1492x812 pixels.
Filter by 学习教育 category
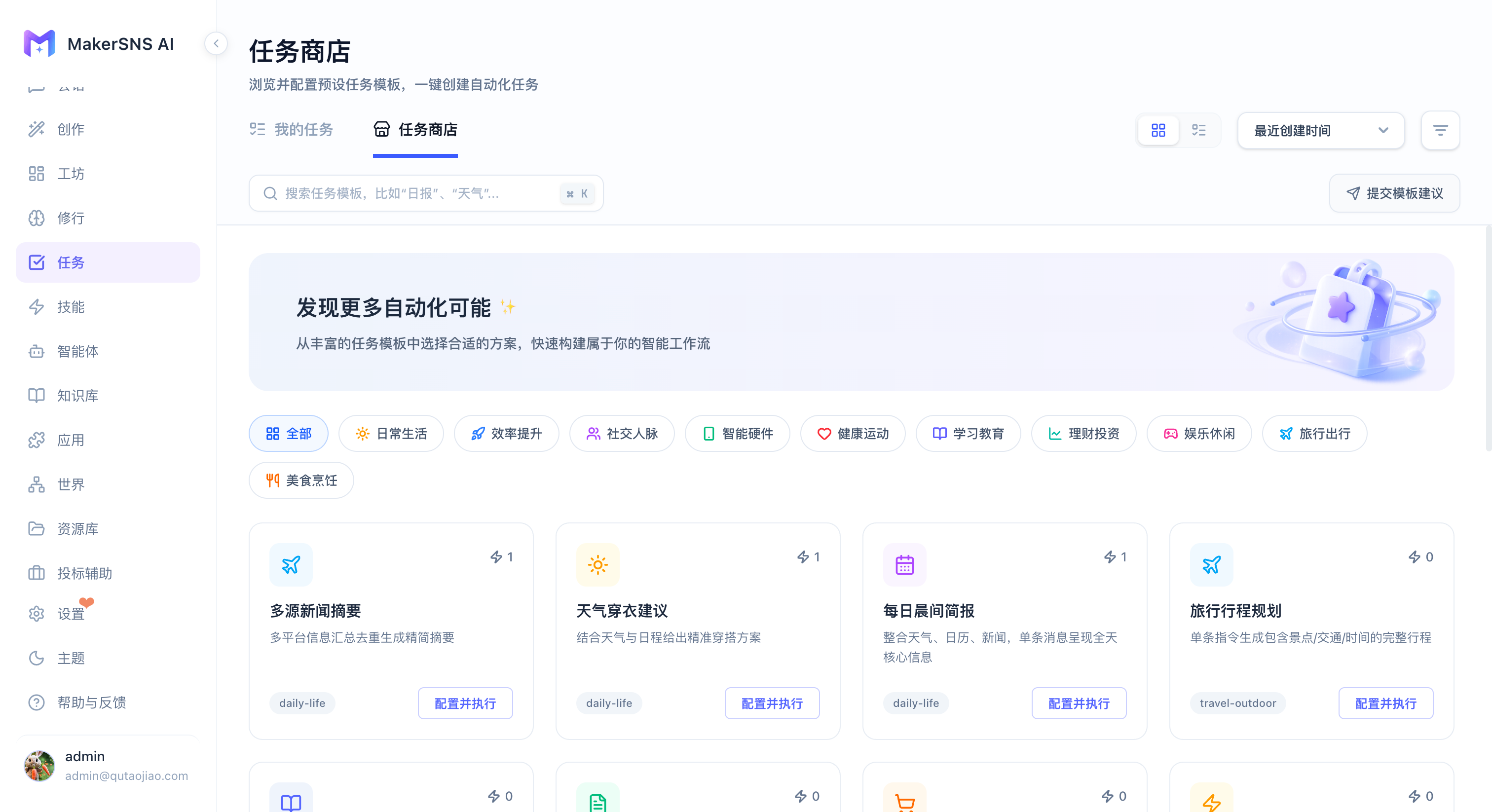[968, 434]
